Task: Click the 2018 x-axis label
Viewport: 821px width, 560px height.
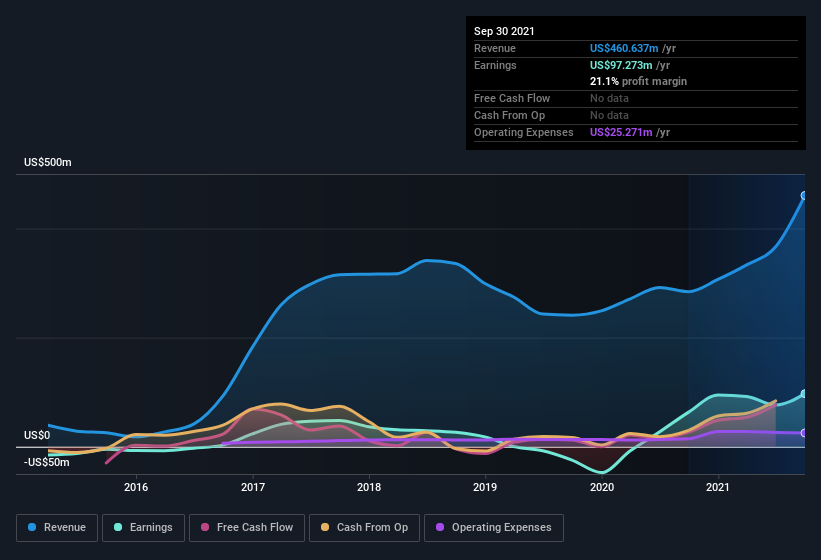Action: click(369, 487)
